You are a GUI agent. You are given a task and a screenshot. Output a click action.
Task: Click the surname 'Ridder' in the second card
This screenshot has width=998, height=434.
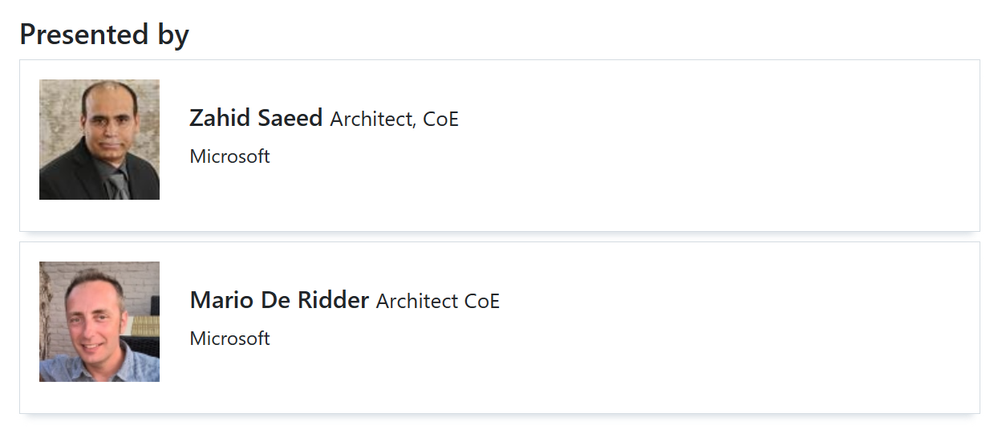pos(333,300)
